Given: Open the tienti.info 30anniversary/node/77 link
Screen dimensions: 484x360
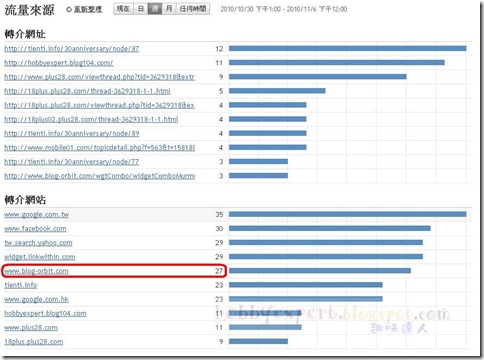Looking at the screenshot, I should (72, 162).
